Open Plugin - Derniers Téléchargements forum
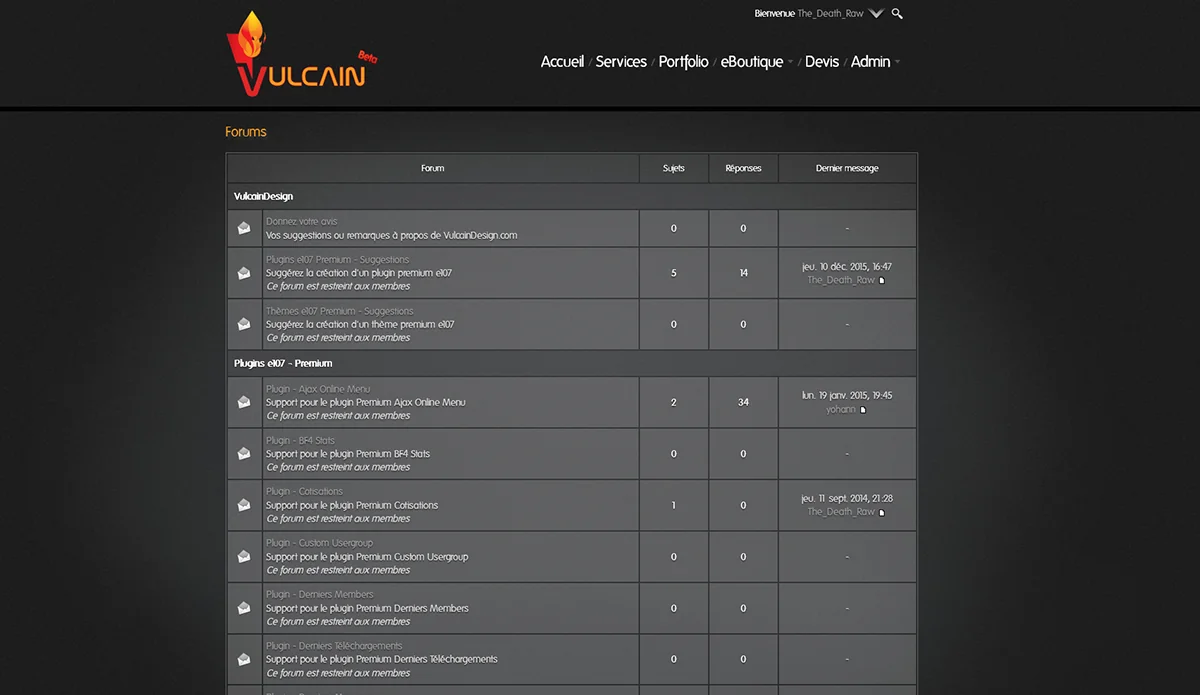This screenshot has width=1200, height=695. point(334,646)
